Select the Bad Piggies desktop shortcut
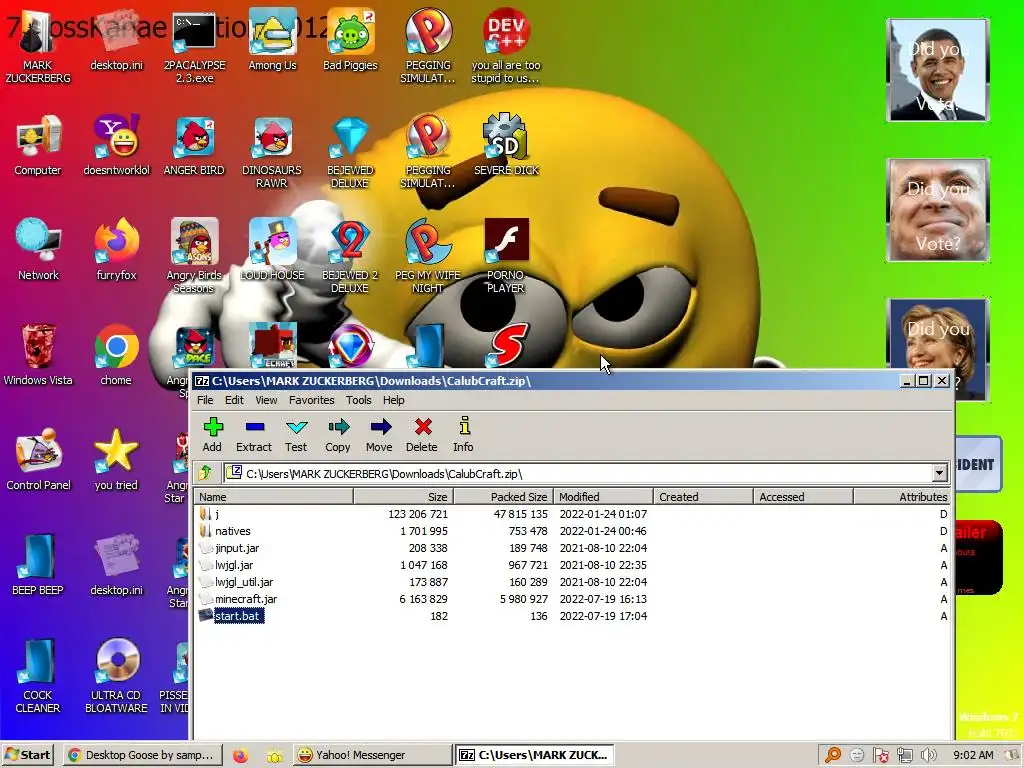1024x768 pixels. point(351,40)
